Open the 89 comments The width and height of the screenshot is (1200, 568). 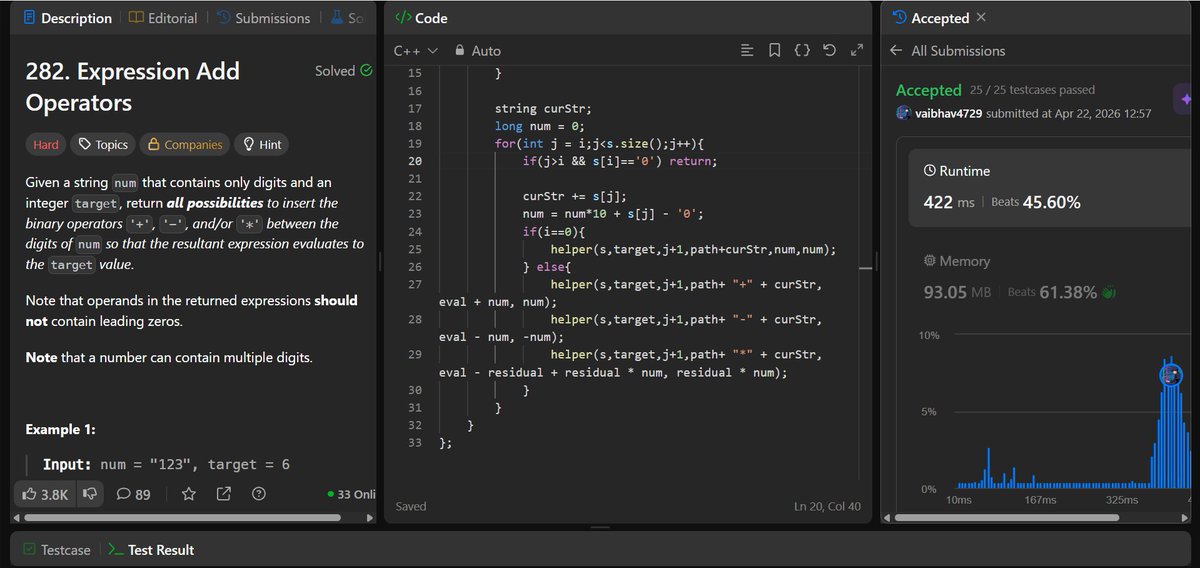(x=133, y=494)
